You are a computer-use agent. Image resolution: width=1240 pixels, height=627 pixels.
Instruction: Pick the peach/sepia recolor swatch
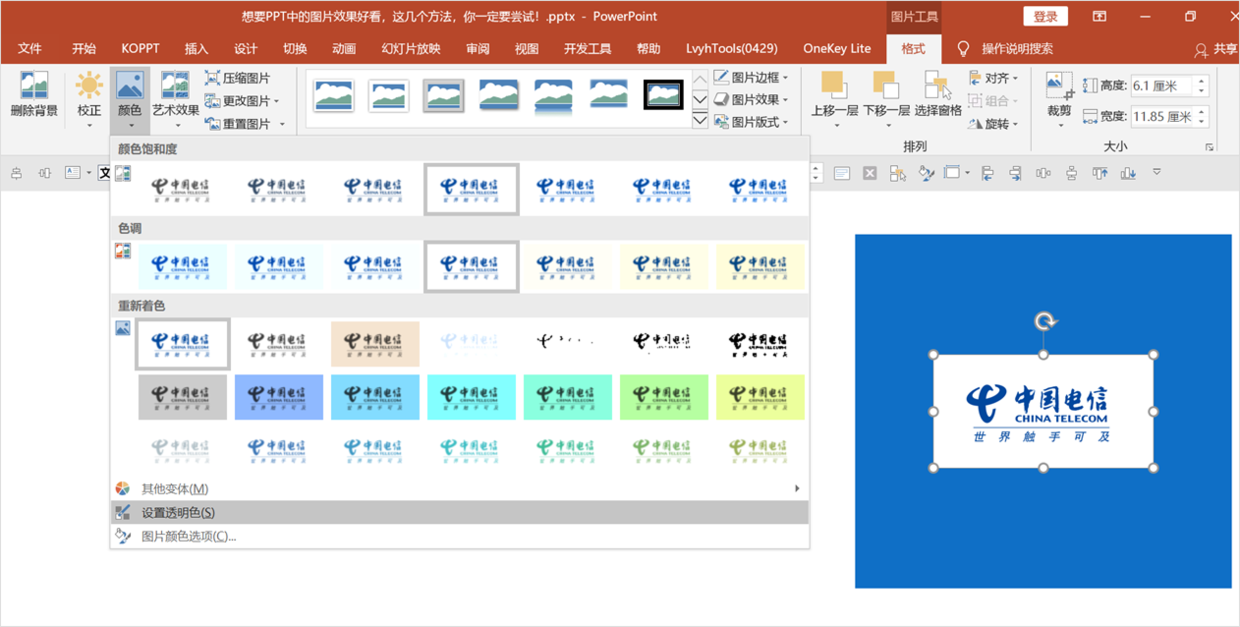(375, 344)
